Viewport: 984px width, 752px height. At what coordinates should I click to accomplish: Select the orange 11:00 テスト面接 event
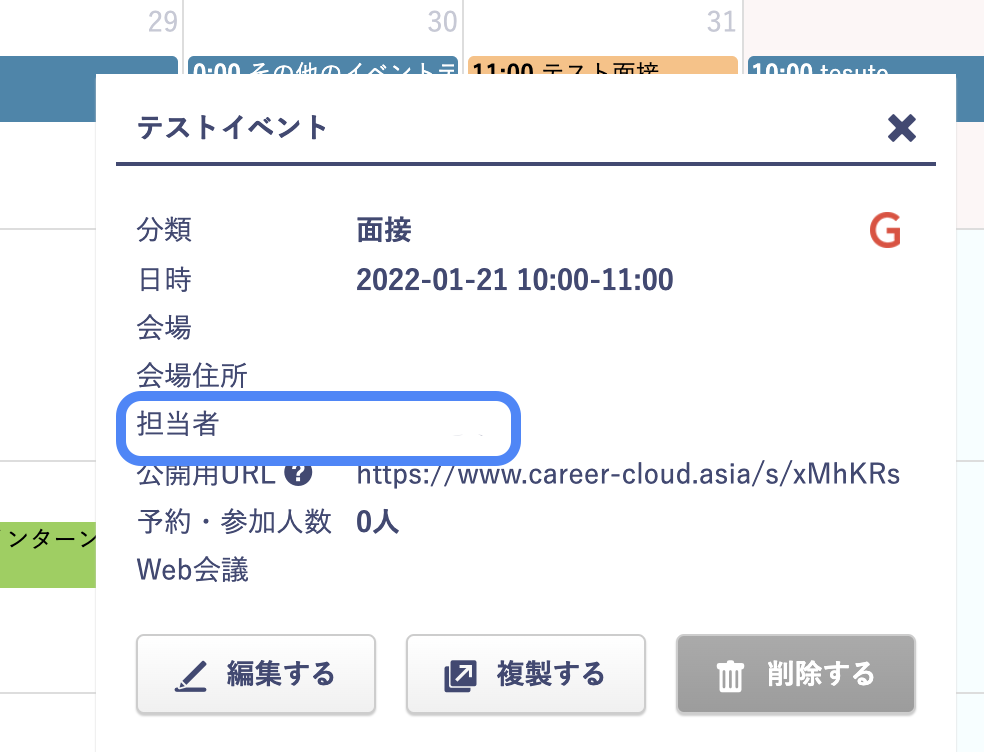click(602, 64)
